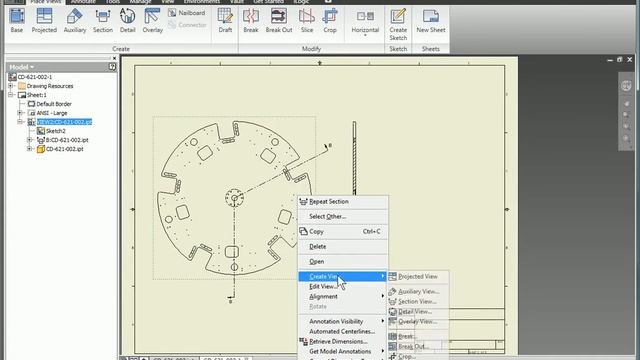Open Create View submenu entry
The height and width of the screenshot is (360, 640).
point(343,276)
